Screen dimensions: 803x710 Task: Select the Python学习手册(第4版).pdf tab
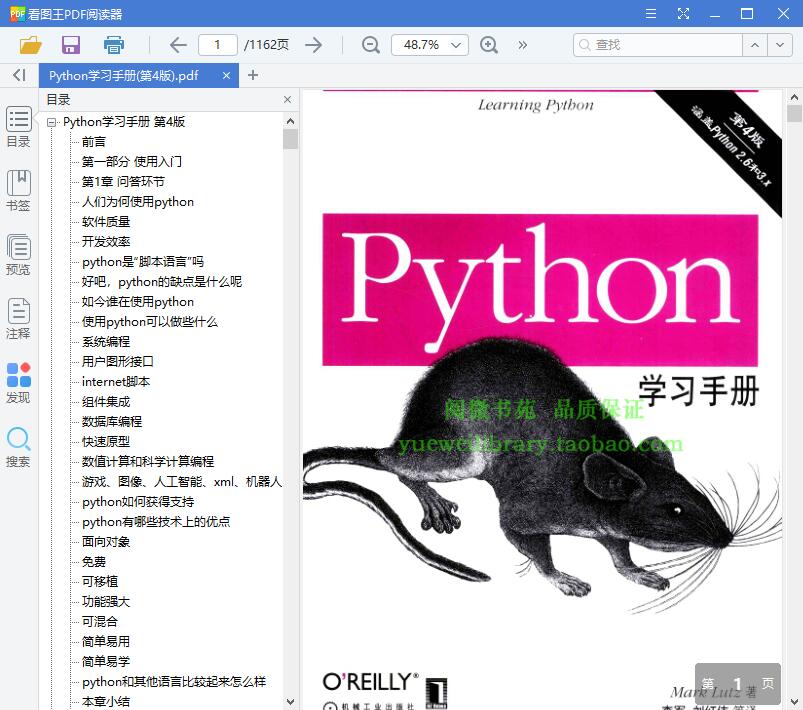pyautogui.click(x=139, y=76)
